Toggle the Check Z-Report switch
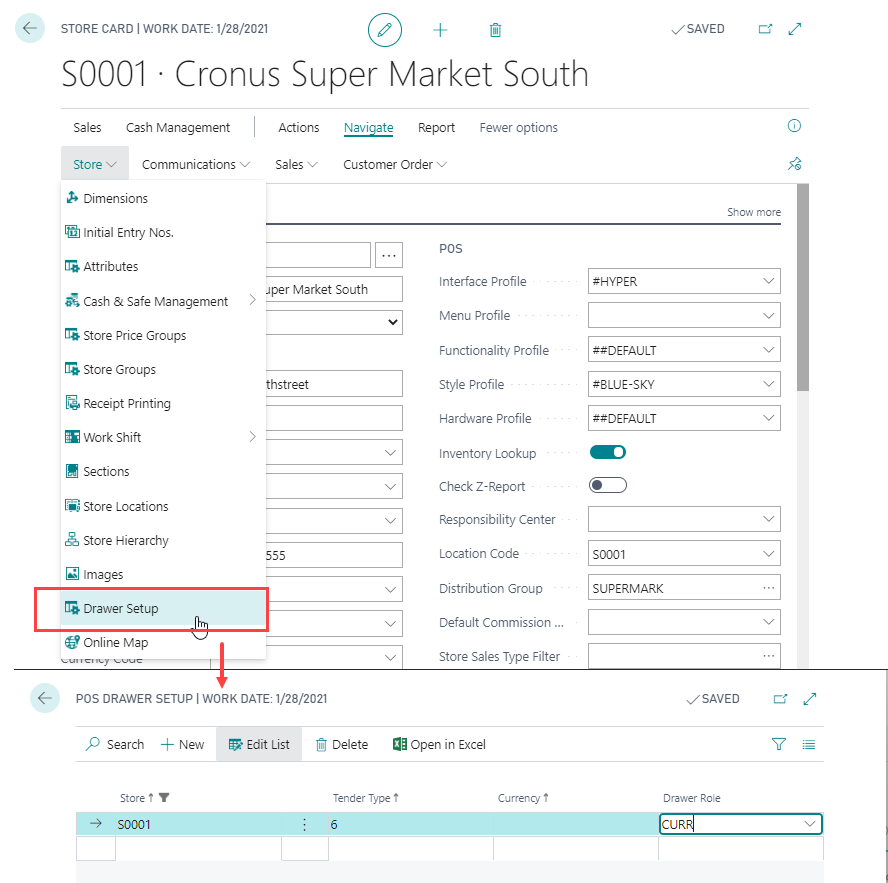Screen dimensions: 888x883 608,485
